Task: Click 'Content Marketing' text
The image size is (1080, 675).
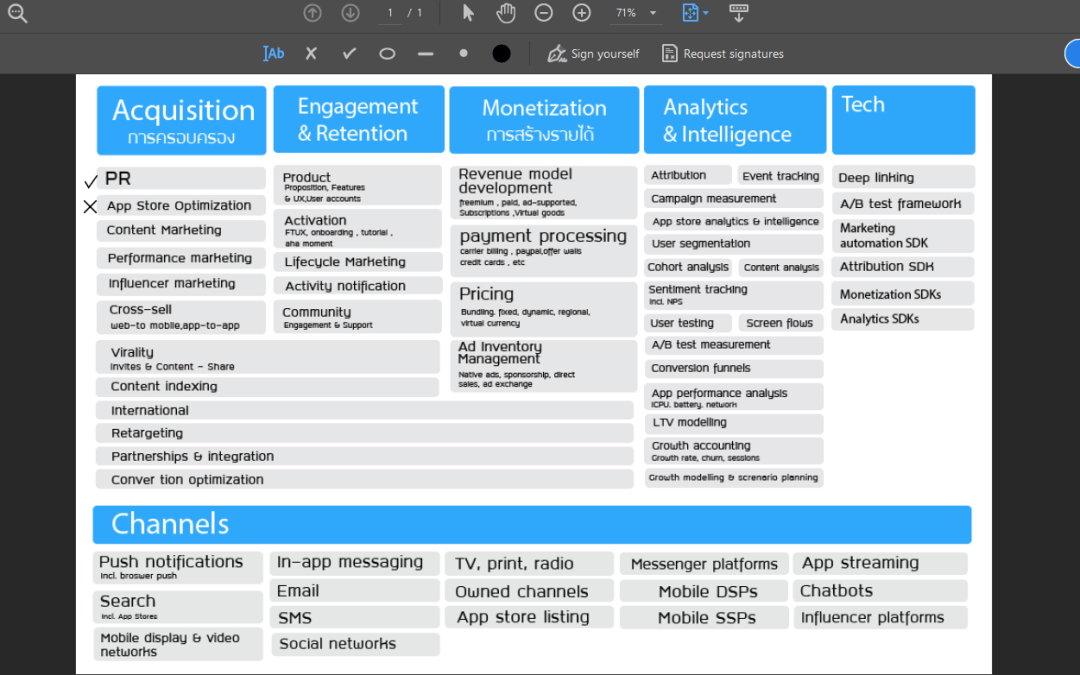Action: [x=164, y=230]
